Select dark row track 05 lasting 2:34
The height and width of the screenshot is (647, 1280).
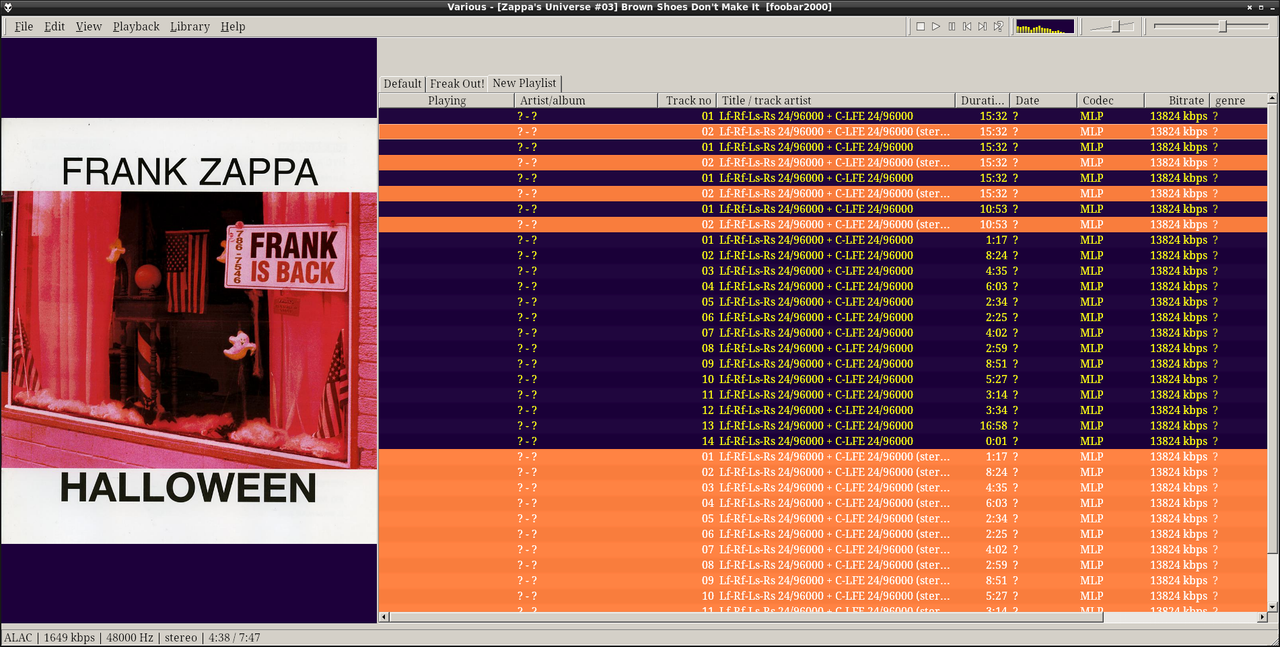823,301
